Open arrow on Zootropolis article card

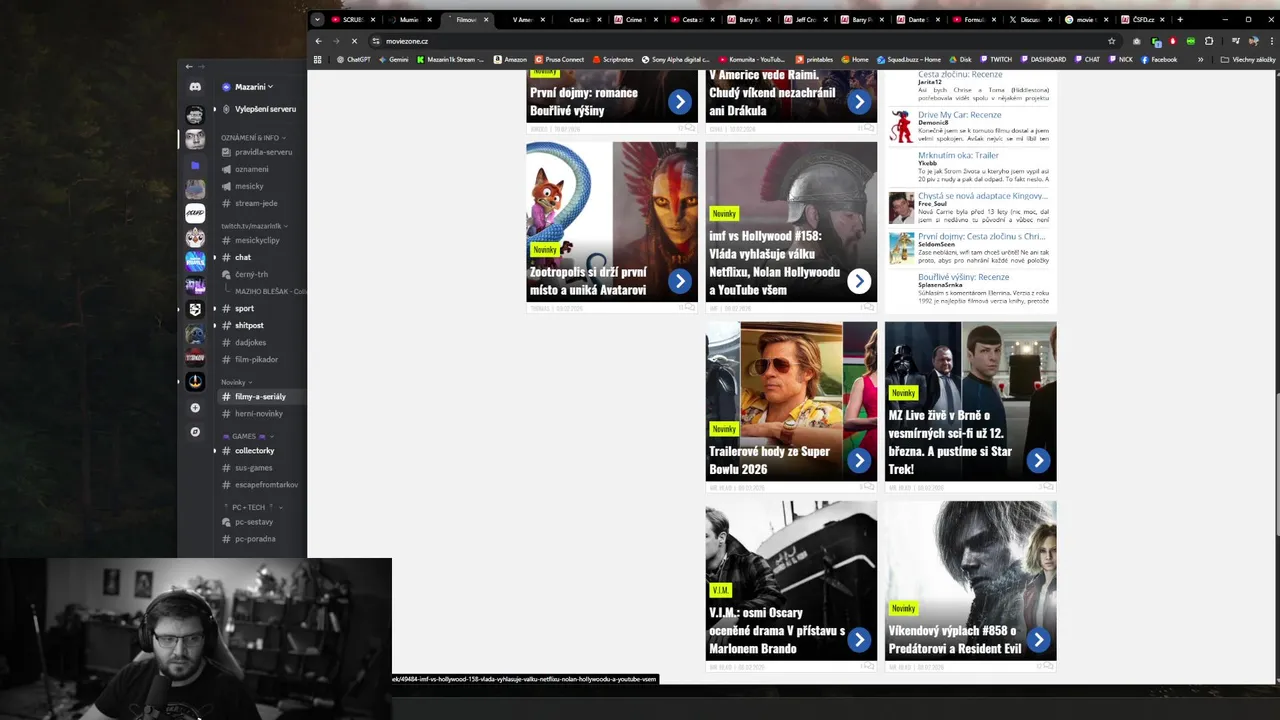pyautogui.click(x=680, y=281)
